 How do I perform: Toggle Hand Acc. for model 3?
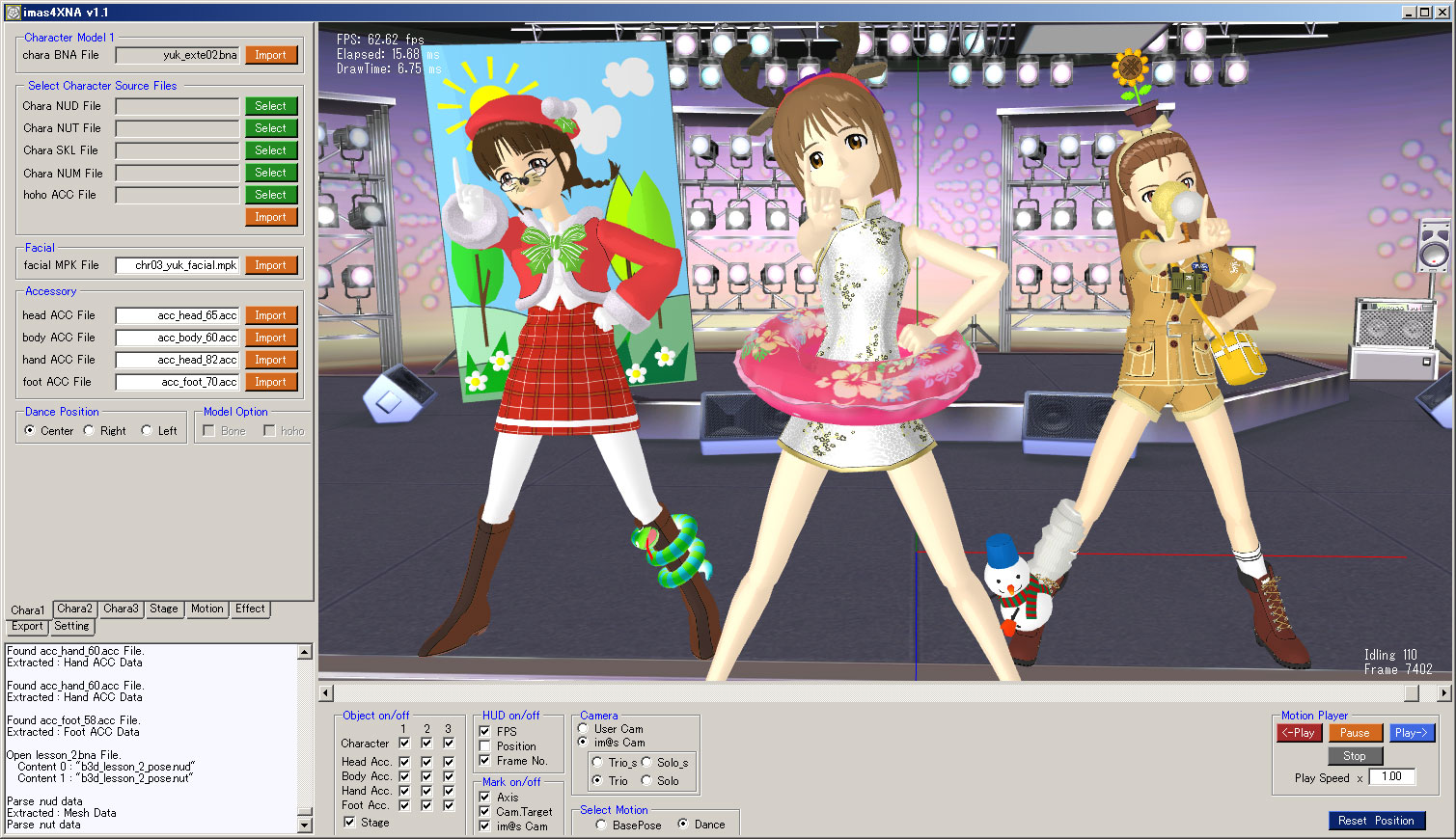(x=449, y=791)
